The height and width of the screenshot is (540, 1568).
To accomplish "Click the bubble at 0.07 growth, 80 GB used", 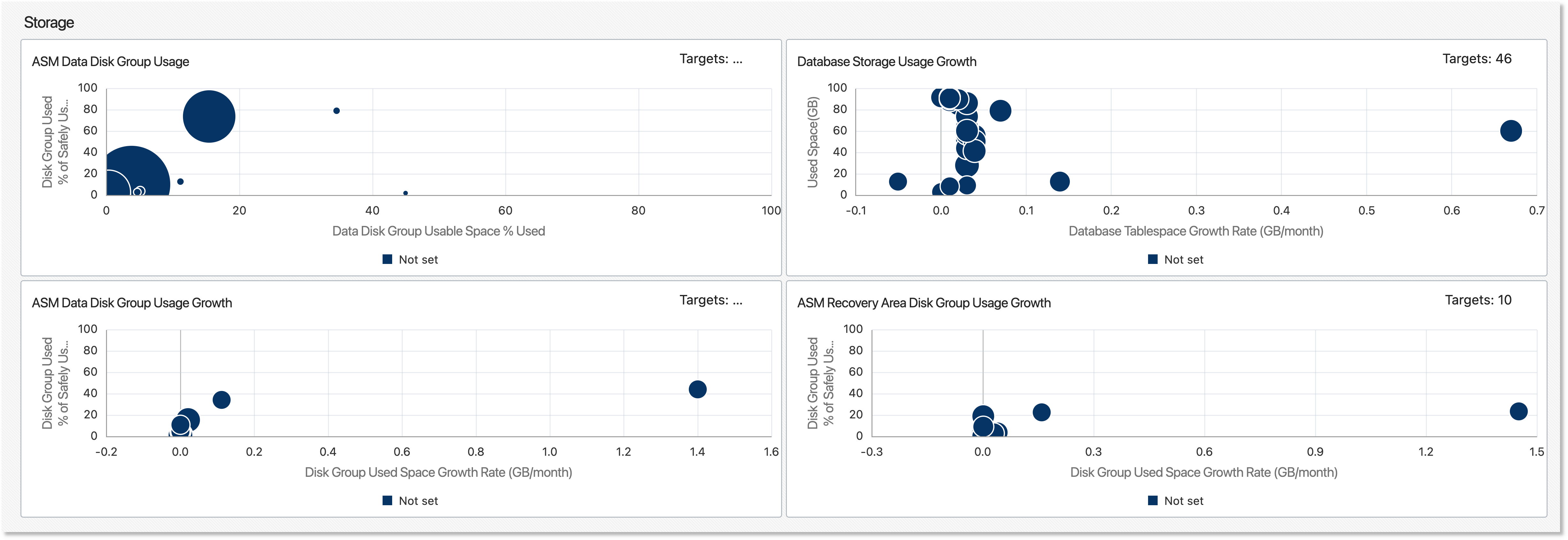I will point(1000,111).
